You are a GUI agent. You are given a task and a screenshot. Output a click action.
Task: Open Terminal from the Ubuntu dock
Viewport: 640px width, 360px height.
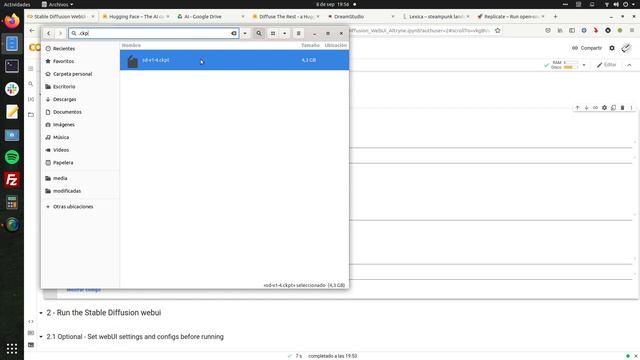click(12, 66)
